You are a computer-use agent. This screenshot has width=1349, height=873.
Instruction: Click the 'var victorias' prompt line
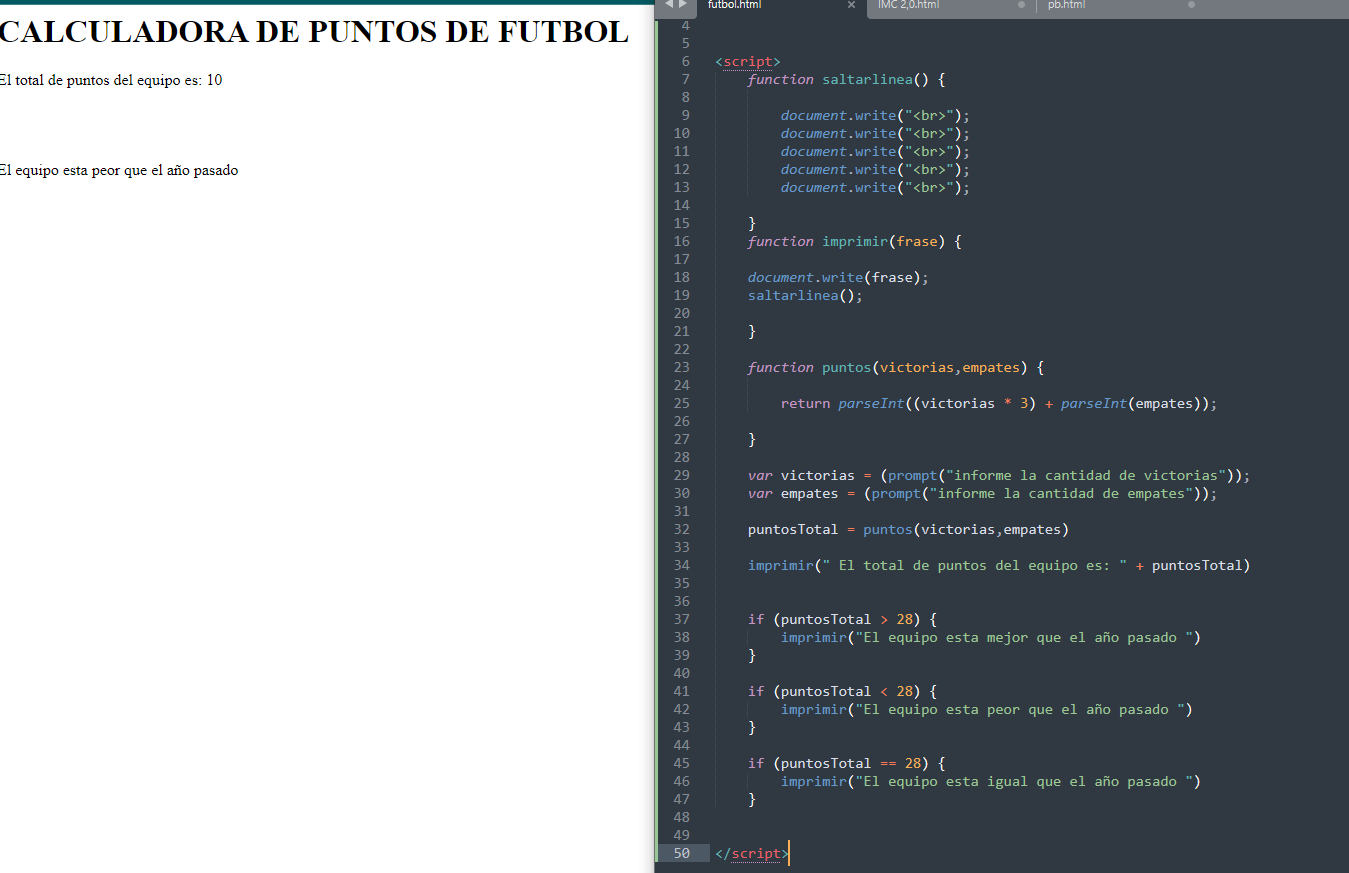point(999,475)
